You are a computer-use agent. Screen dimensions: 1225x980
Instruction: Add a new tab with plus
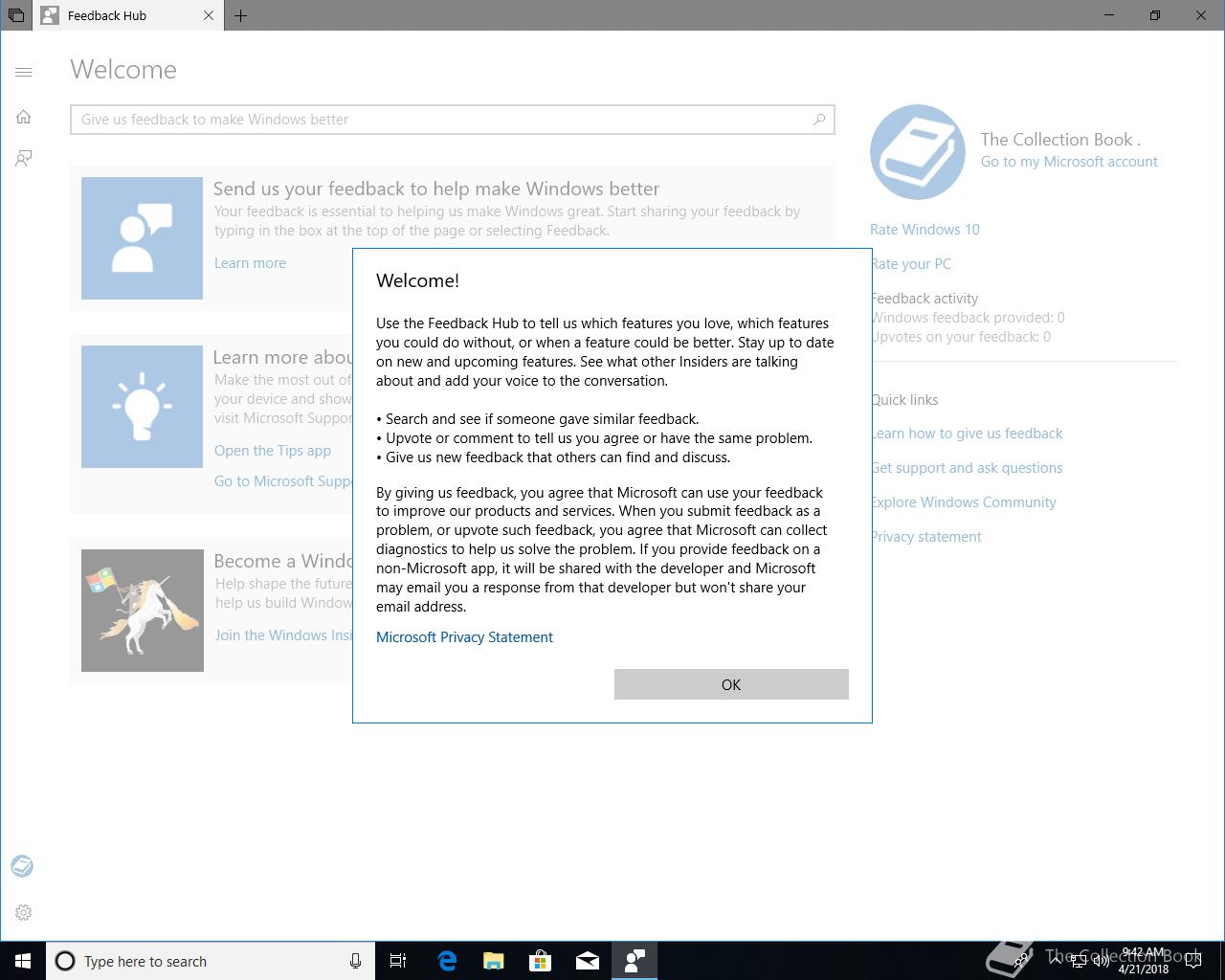coord(241,15)
